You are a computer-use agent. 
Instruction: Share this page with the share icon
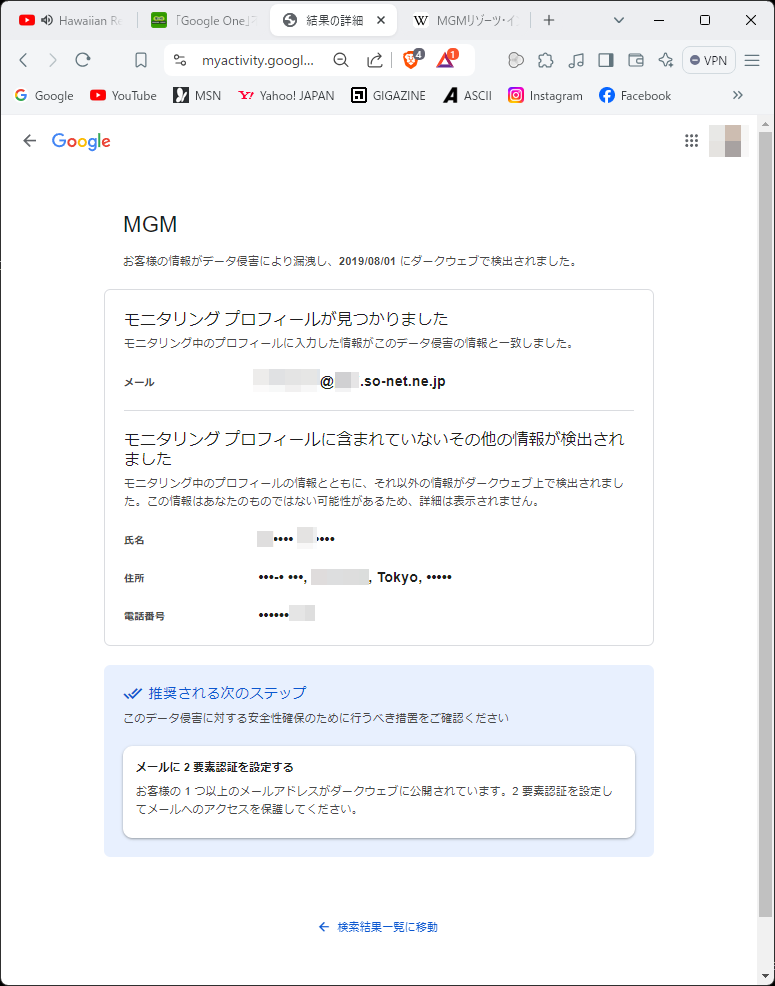click(x=375, y=60)
